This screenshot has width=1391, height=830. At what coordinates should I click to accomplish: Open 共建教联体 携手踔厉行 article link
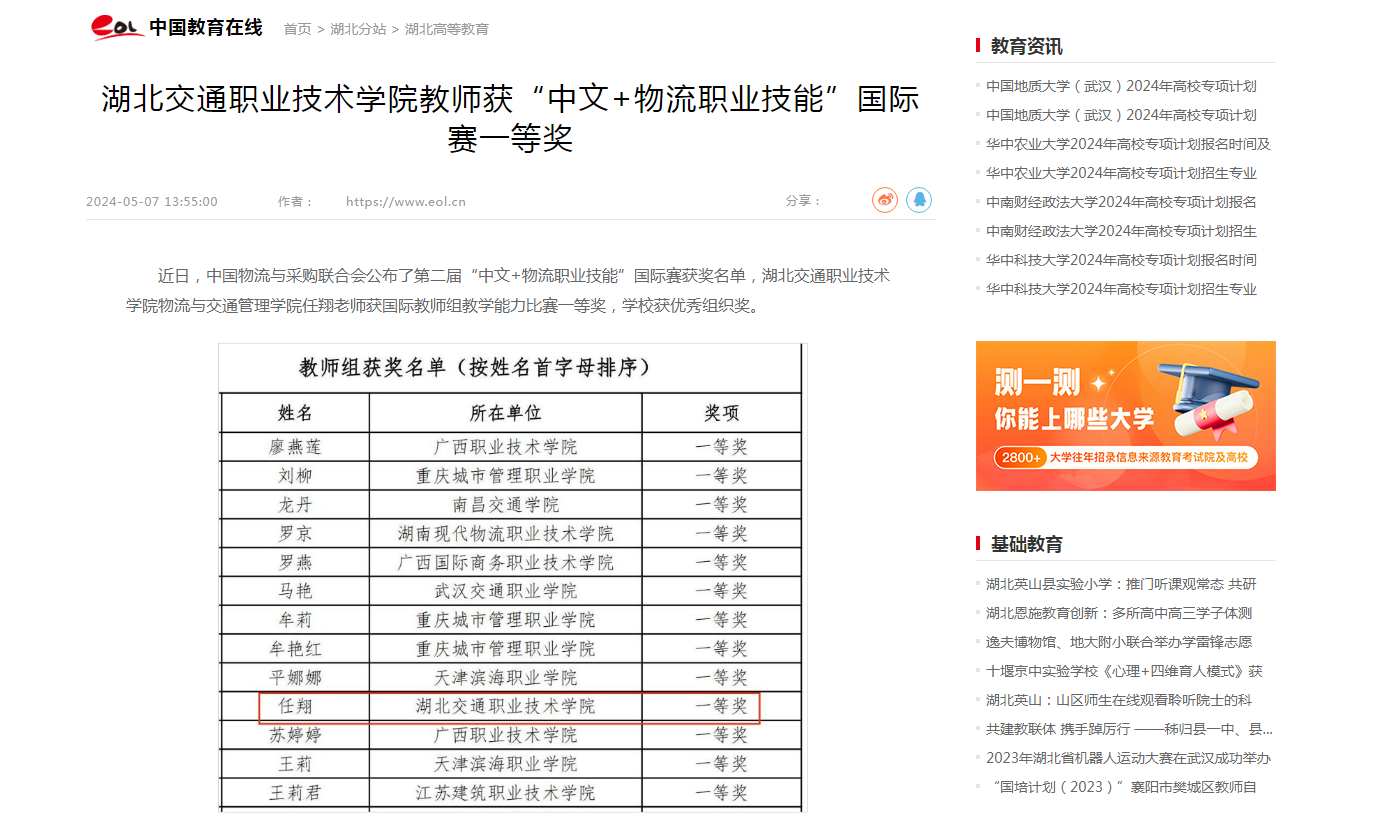pos(1129,729)
